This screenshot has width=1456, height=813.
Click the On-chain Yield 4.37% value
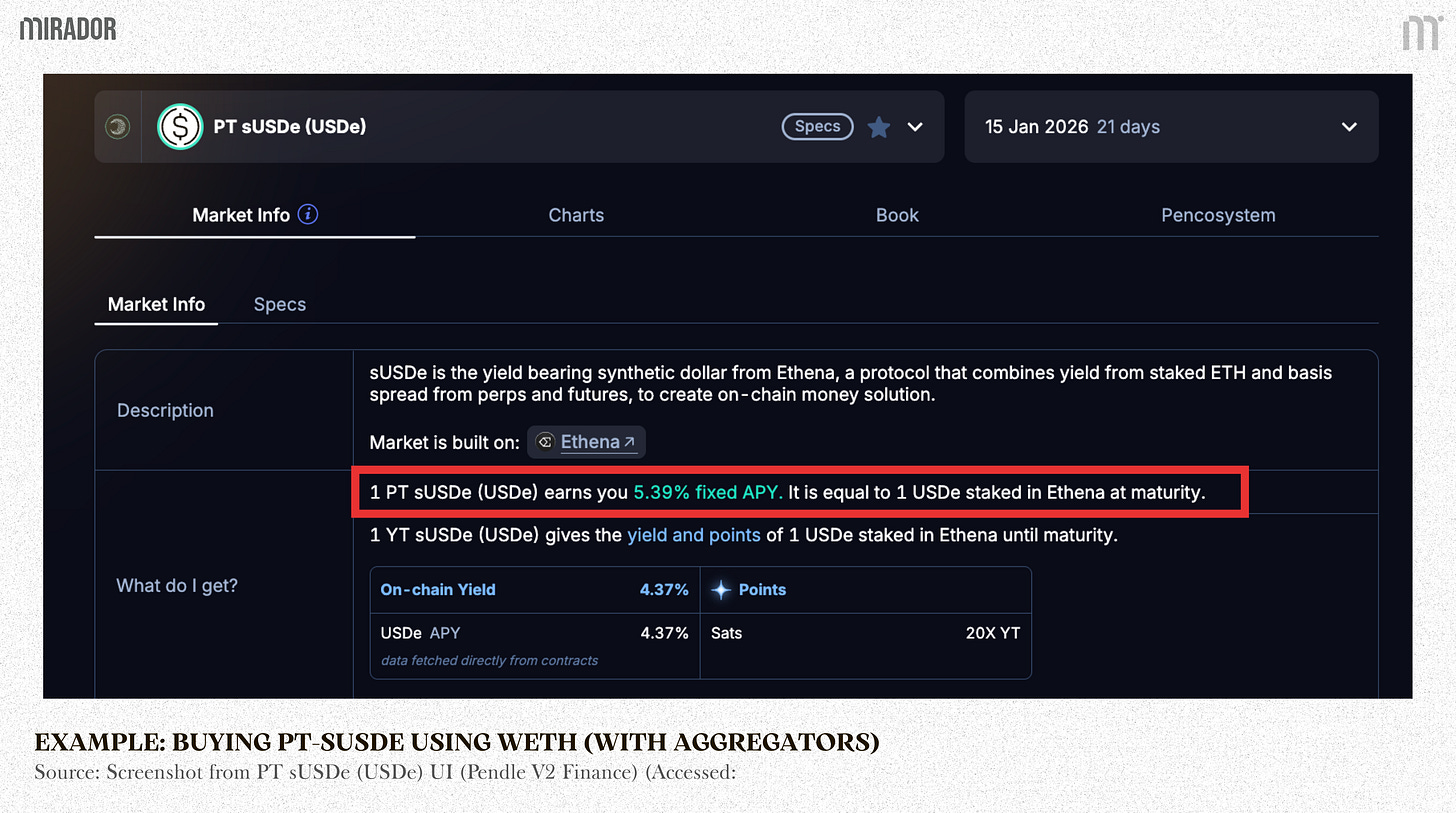664,590
